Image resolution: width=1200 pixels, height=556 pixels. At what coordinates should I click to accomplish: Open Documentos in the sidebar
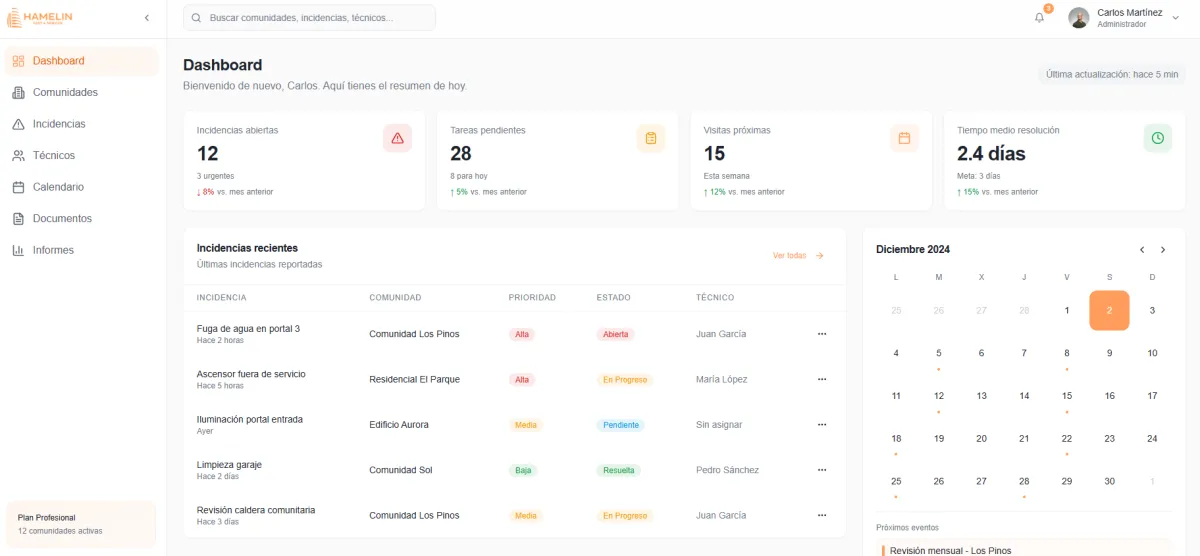(x=82, y=218)
